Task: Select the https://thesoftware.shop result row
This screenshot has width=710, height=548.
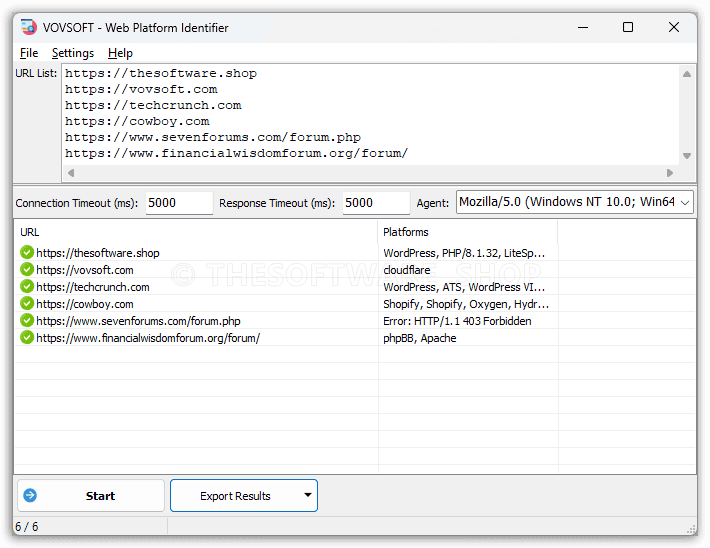Action: click(355, 252)
